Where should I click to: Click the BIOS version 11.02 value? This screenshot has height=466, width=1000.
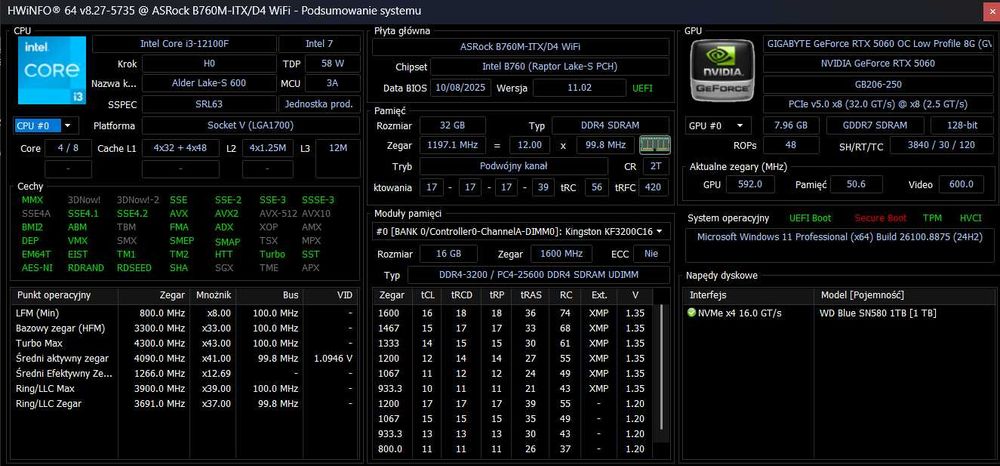point(579,88)
